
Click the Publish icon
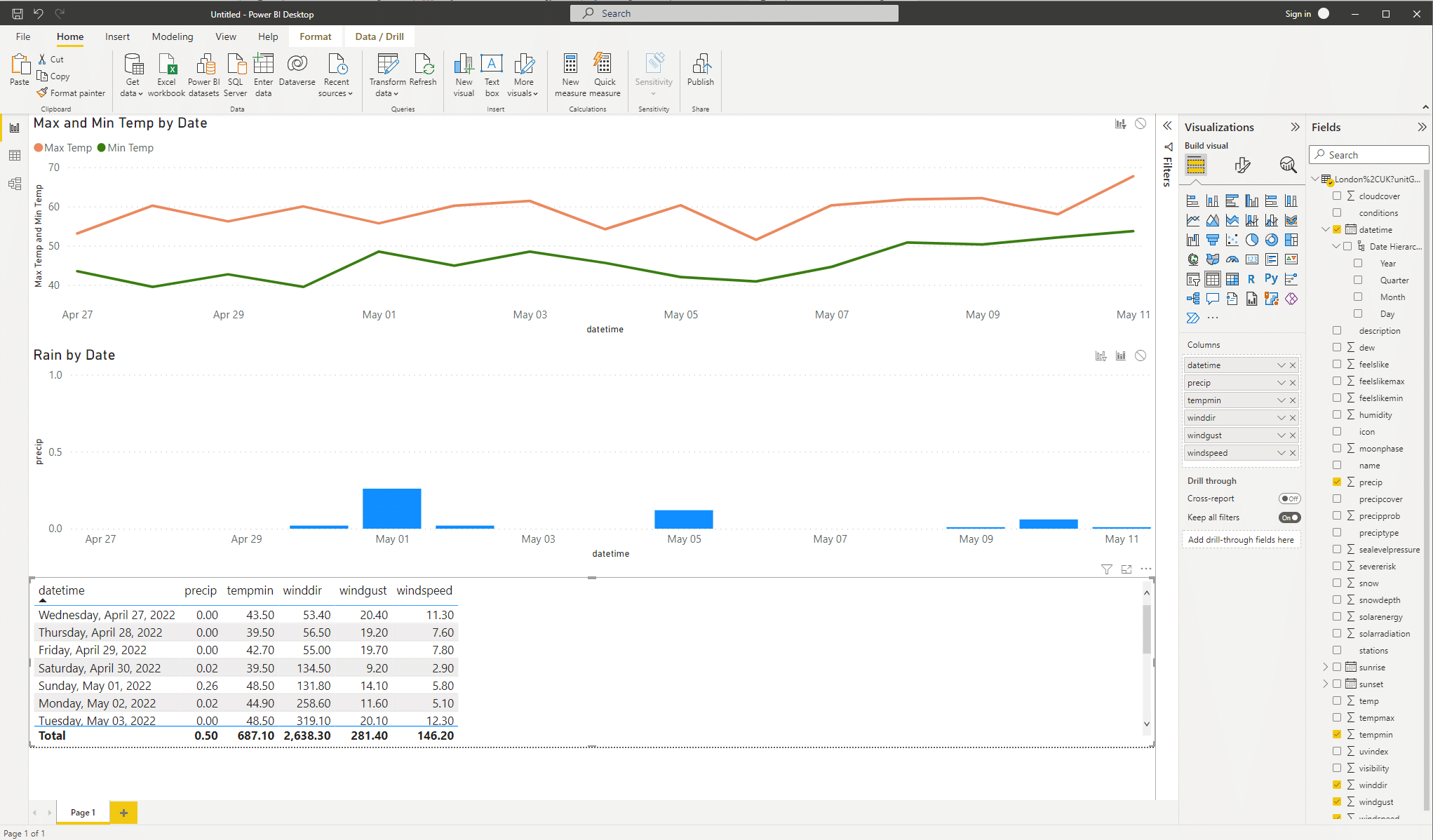tap(700, 72)
